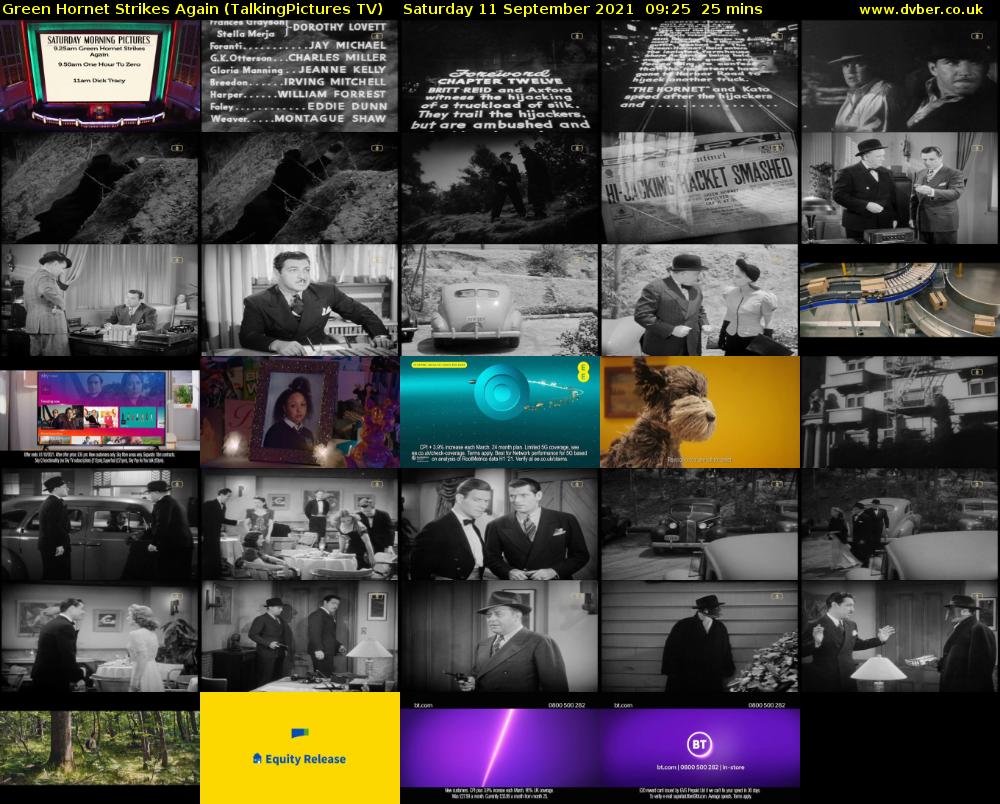This screenshot has height=804, width=1000.
Task: Open the colour conveyor belt warehouse thumbnail
Action: [x=899, y=300]
